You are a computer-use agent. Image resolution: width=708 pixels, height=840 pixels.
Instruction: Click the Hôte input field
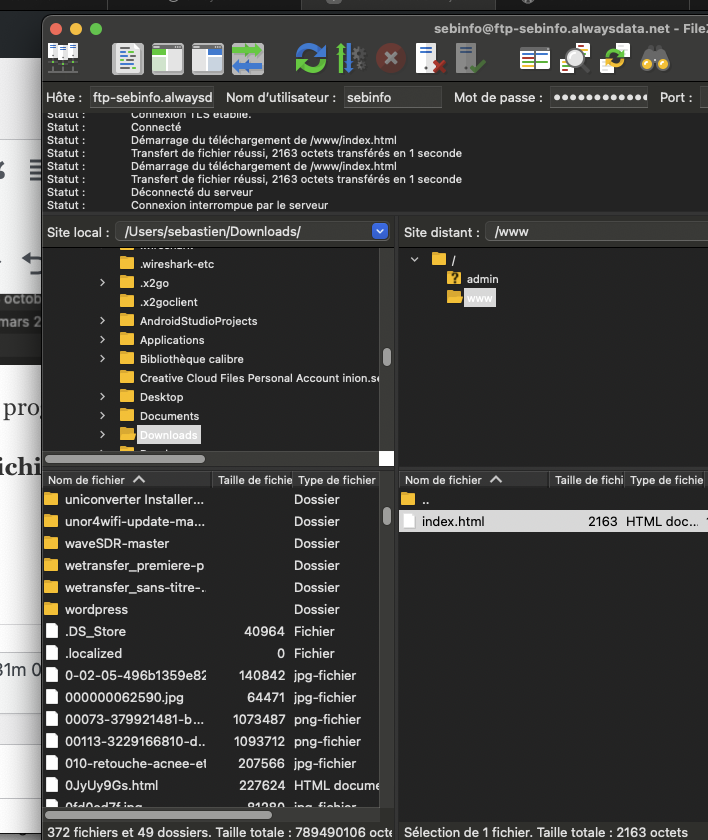tap(152, 97)
